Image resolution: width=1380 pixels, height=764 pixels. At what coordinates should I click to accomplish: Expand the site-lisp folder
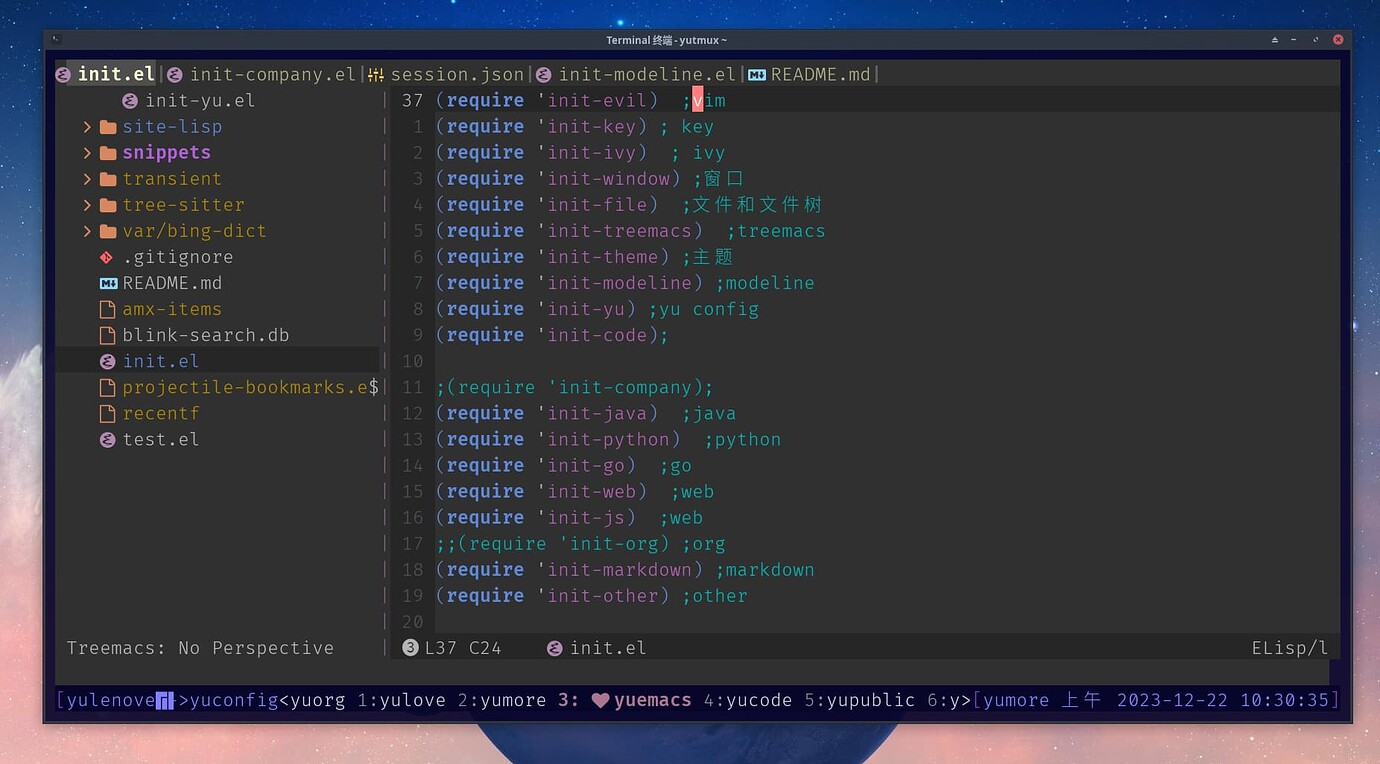[x=88, y=126]
